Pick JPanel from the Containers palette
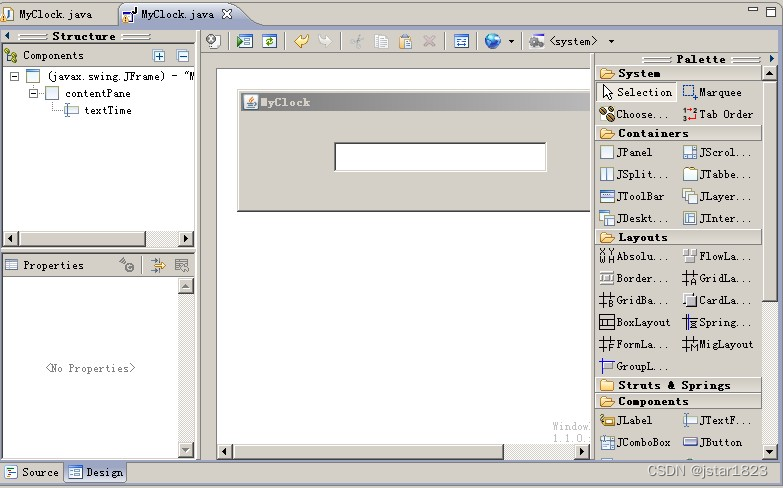This screenshot has width=783, height=488. (626, 152)
